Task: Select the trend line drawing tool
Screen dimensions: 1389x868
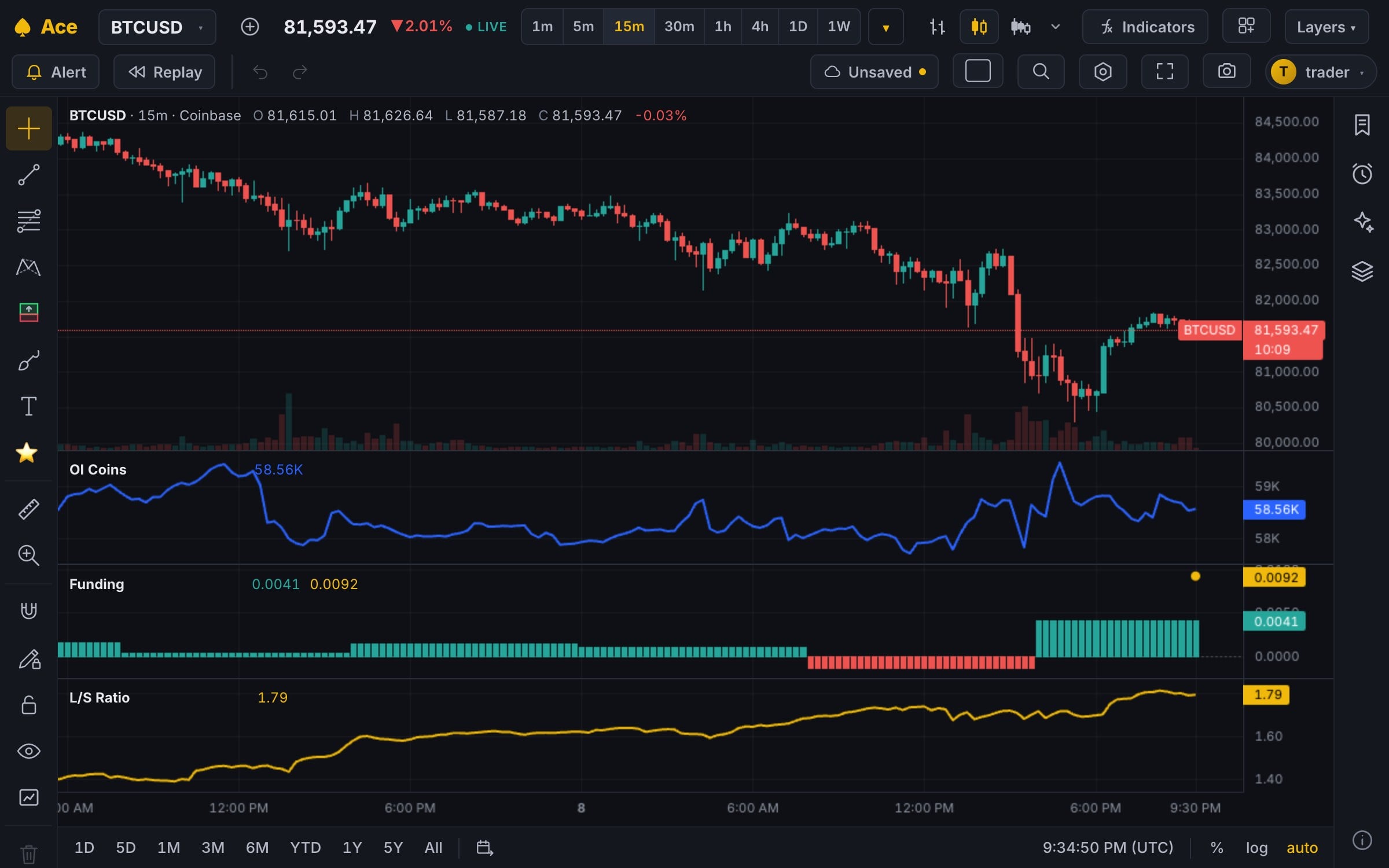Action: coord(28,175)
